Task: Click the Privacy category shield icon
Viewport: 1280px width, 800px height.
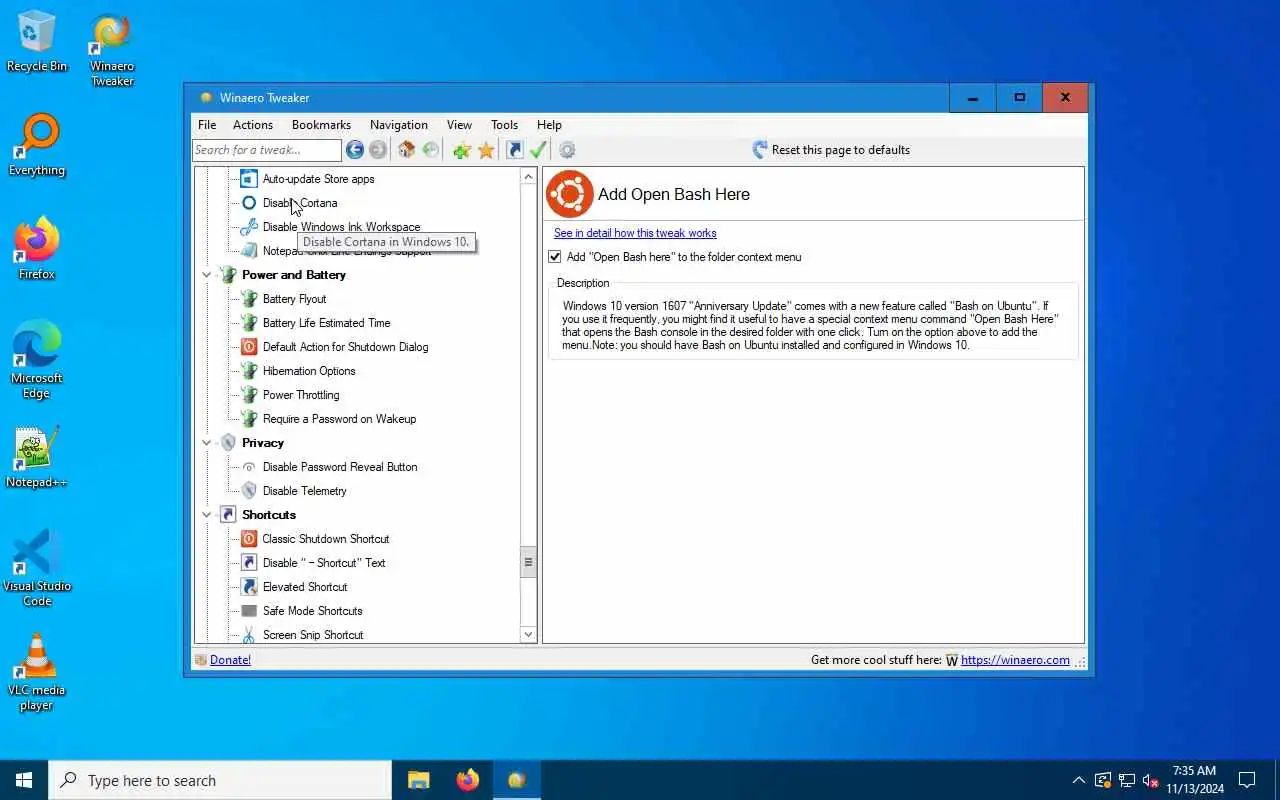Action: tap(228, 443)
